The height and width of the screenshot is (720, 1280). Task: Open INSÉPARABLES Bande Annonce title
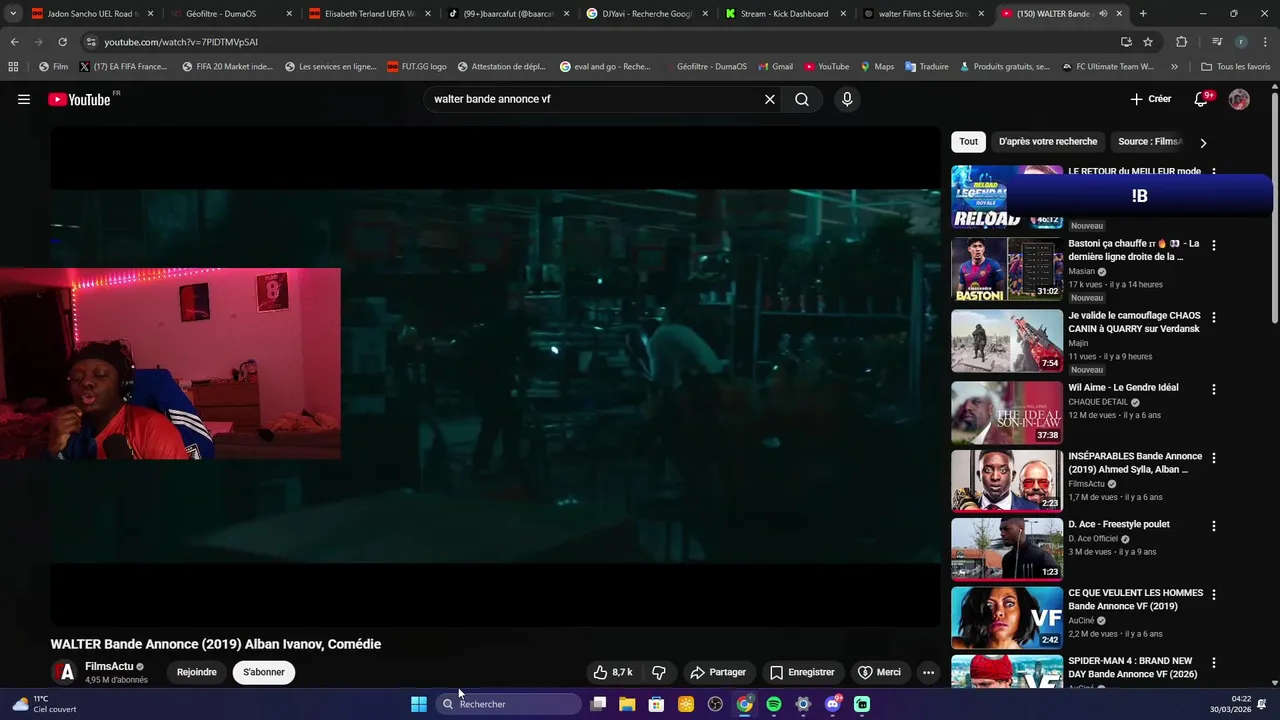point(1135,462)
